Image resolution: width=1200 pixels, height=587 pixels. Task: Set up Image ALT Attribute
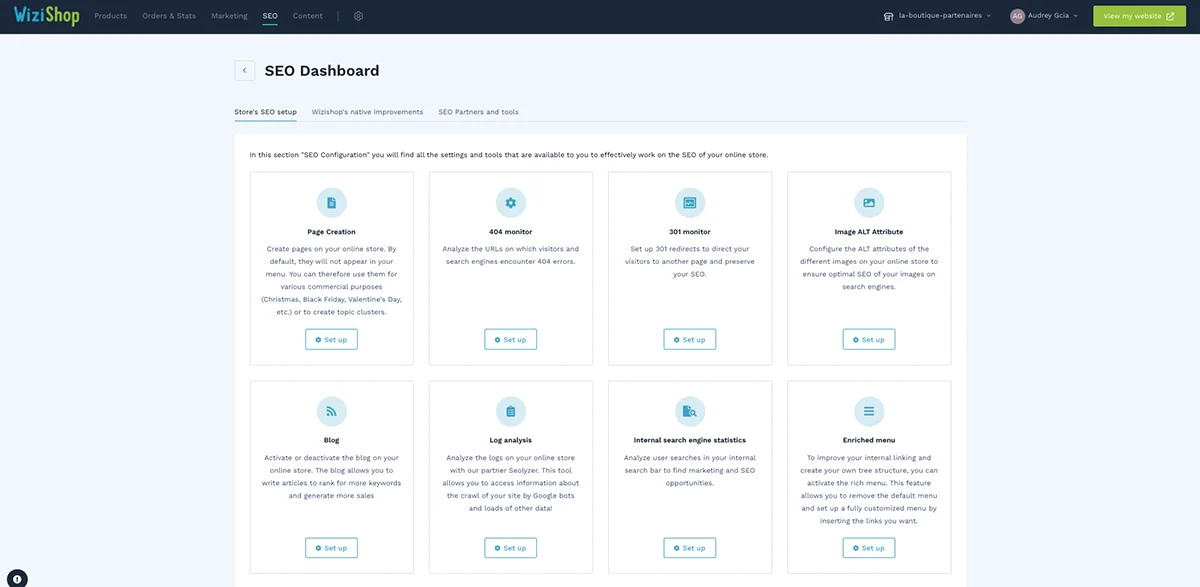869,339
